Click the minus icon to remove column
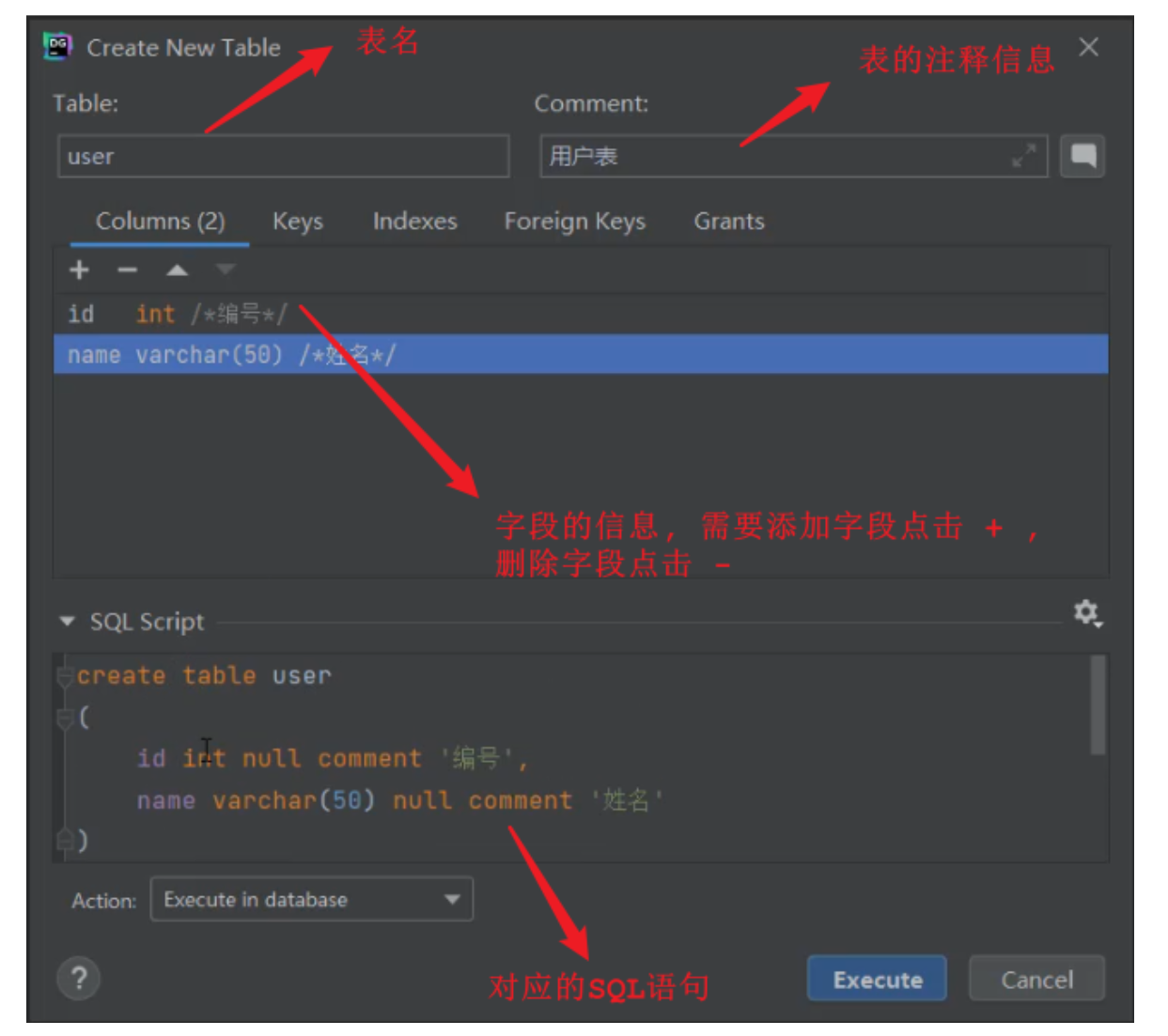Viewport: 1168px width, 1036px height. point(128,271)
